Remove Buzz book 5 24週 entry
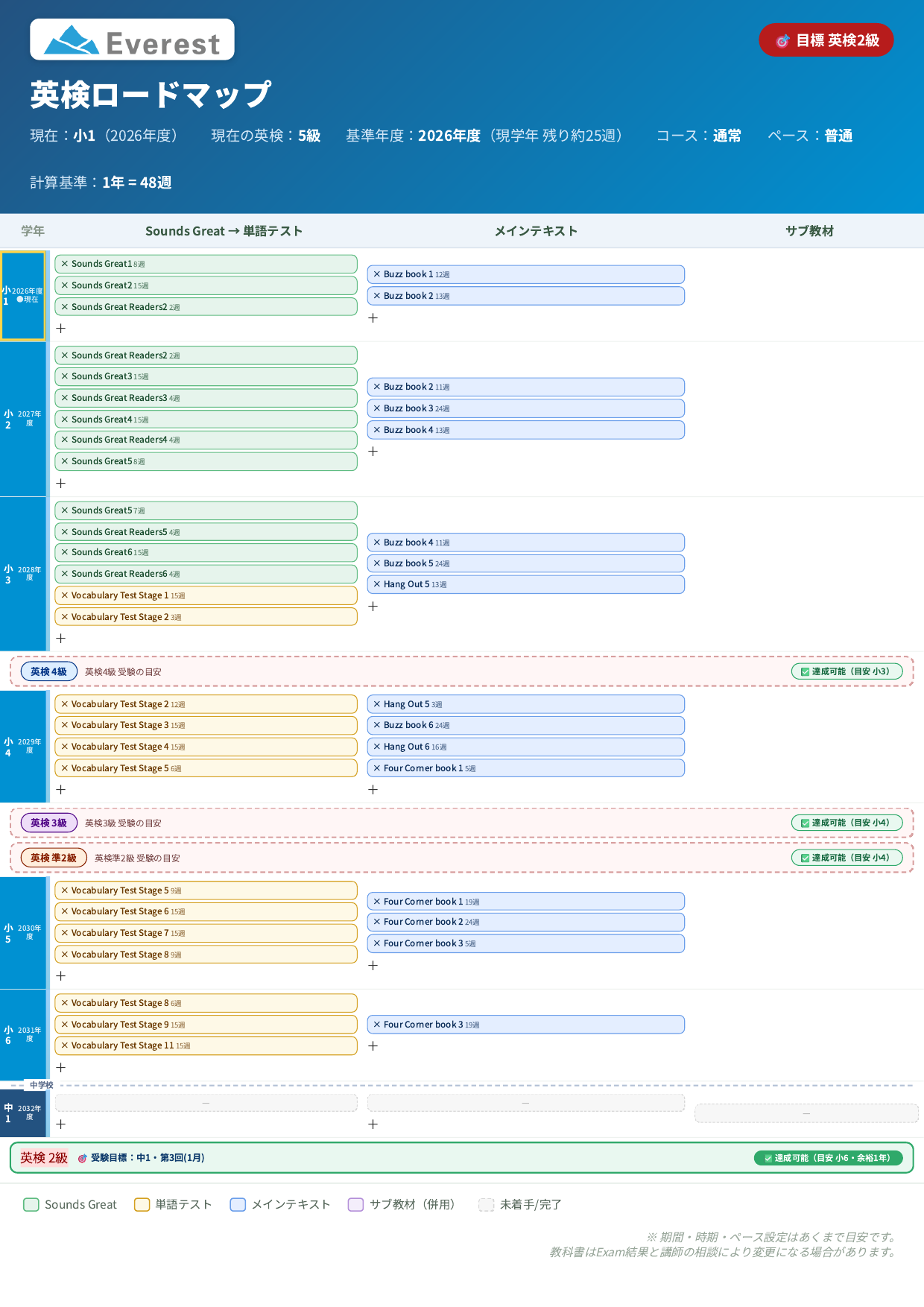The image size is (924, 1307). [x=377, y=563]
